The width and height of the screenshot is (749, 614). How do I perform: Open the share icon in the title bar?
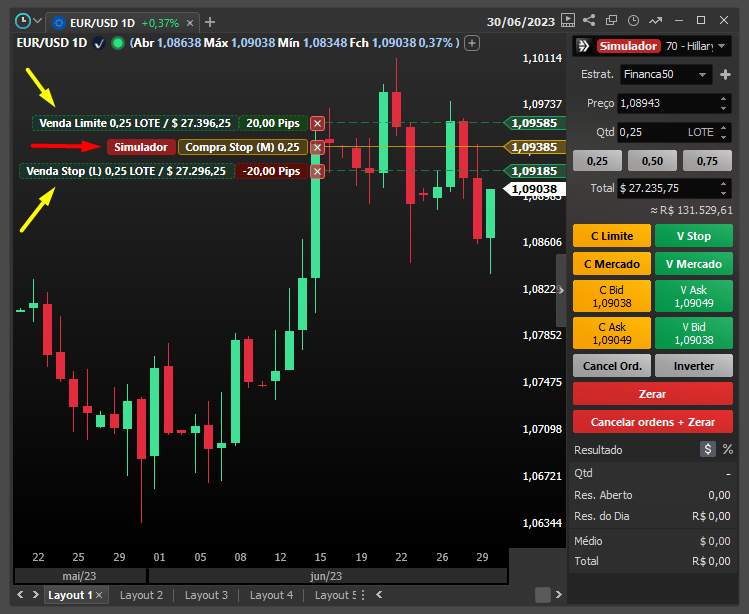tap(589, 20)
